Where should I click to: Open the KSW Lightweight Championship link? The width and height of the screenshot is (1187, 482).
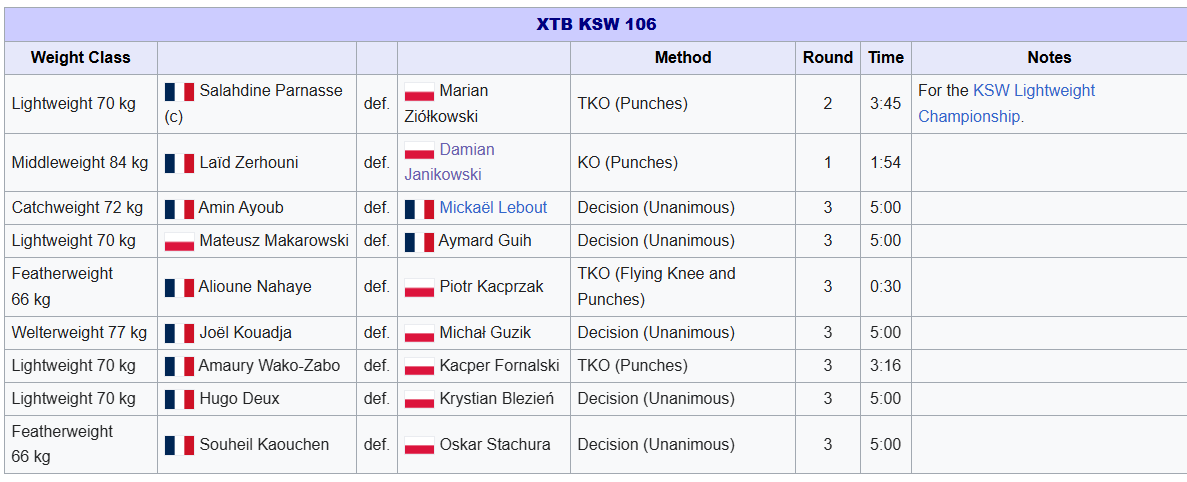(1007, 104)
